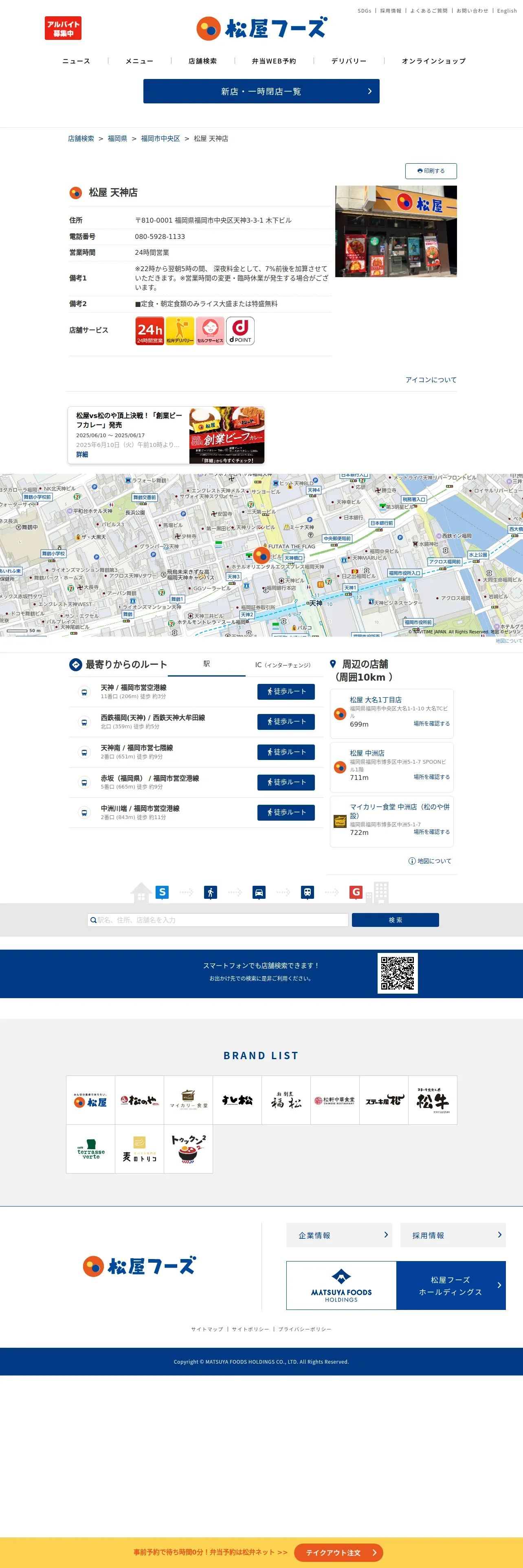523x1568 pixels.
Task: Open the マイカリー食堂 brand logo
Action: pyautogui.click(x=188, y=1100)
